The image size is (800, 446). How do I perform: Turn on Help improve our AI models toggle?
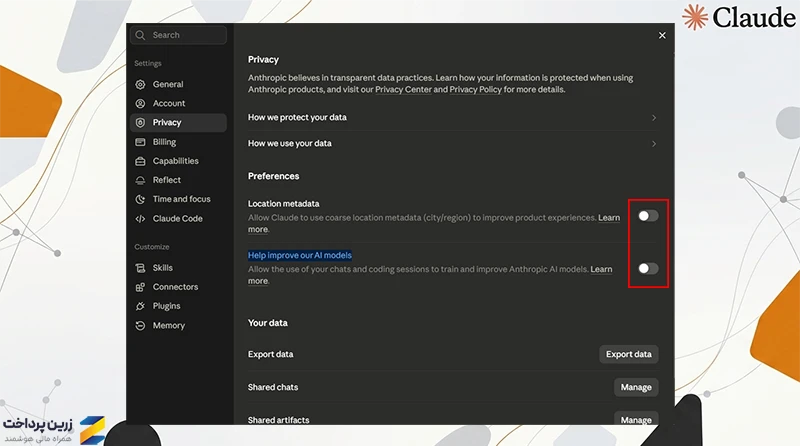point(648,268)
